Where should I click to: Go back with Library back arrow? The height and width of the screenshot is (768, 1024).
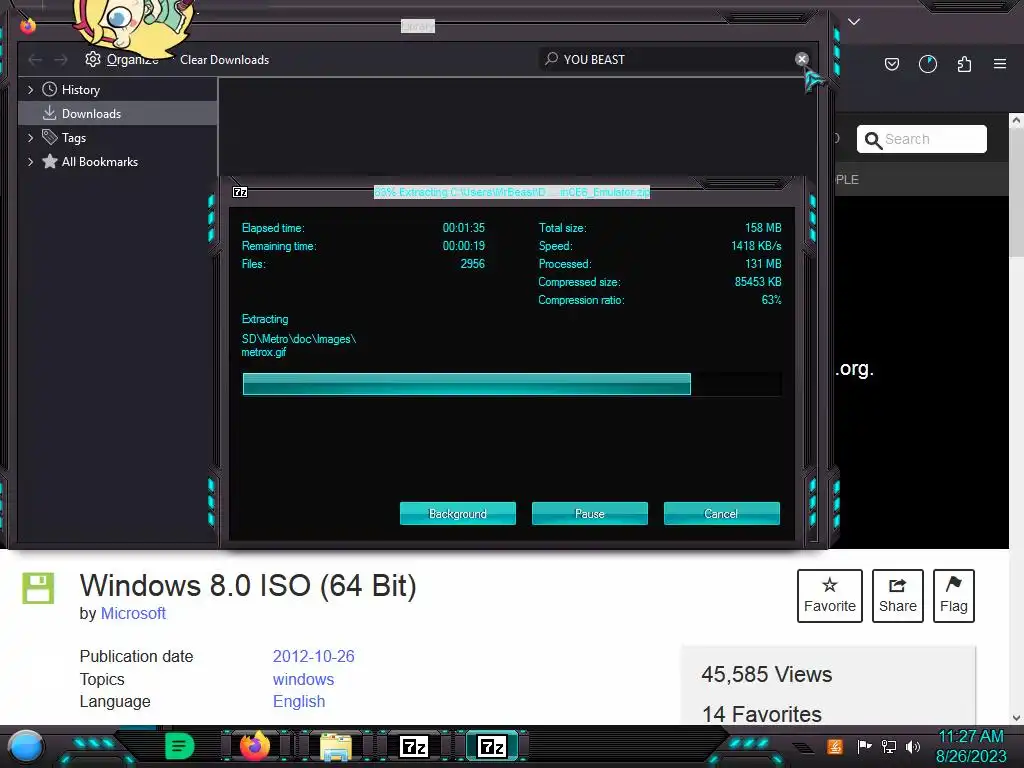(35, 59)
